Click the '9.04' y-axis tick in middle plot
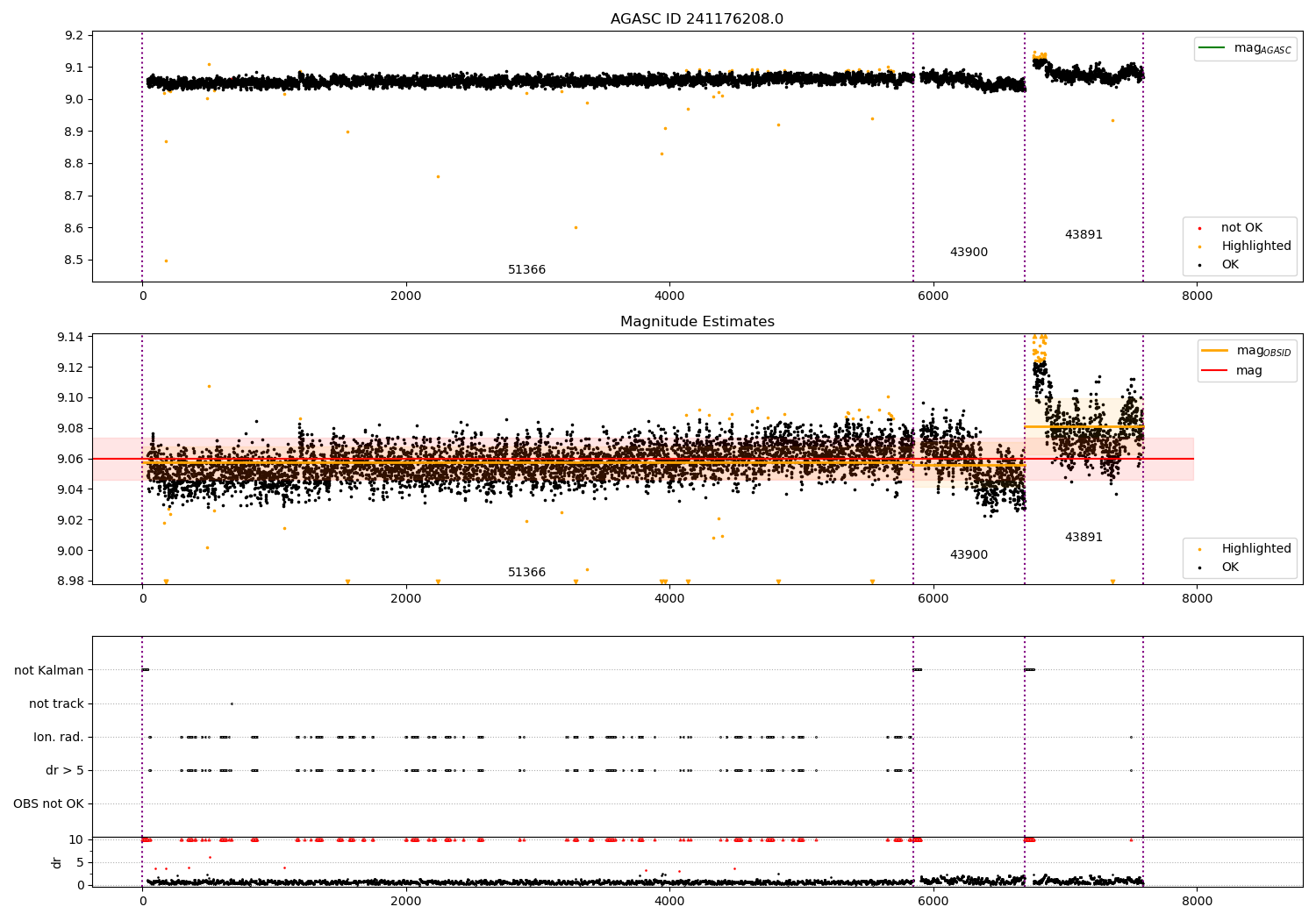Viewport: 1316px width, 921px height. point(71,490)
